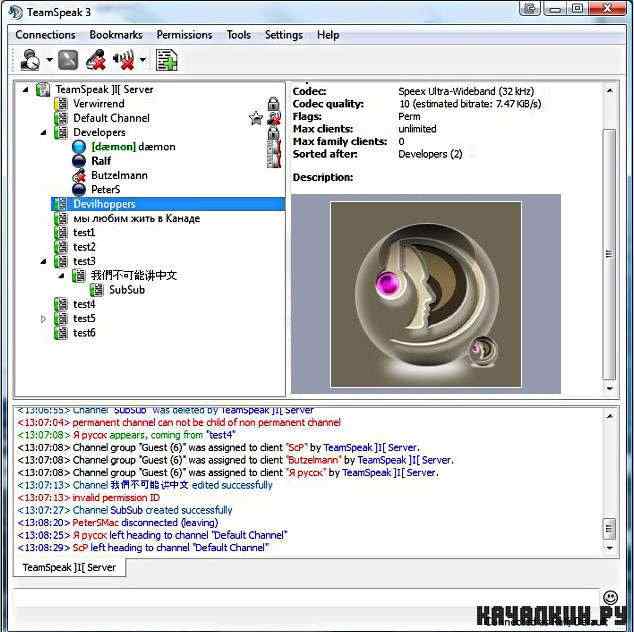This screenshot has width=634, height=632.
Task: Open the connect icon dropdown arrow
Action: [49, 60]
